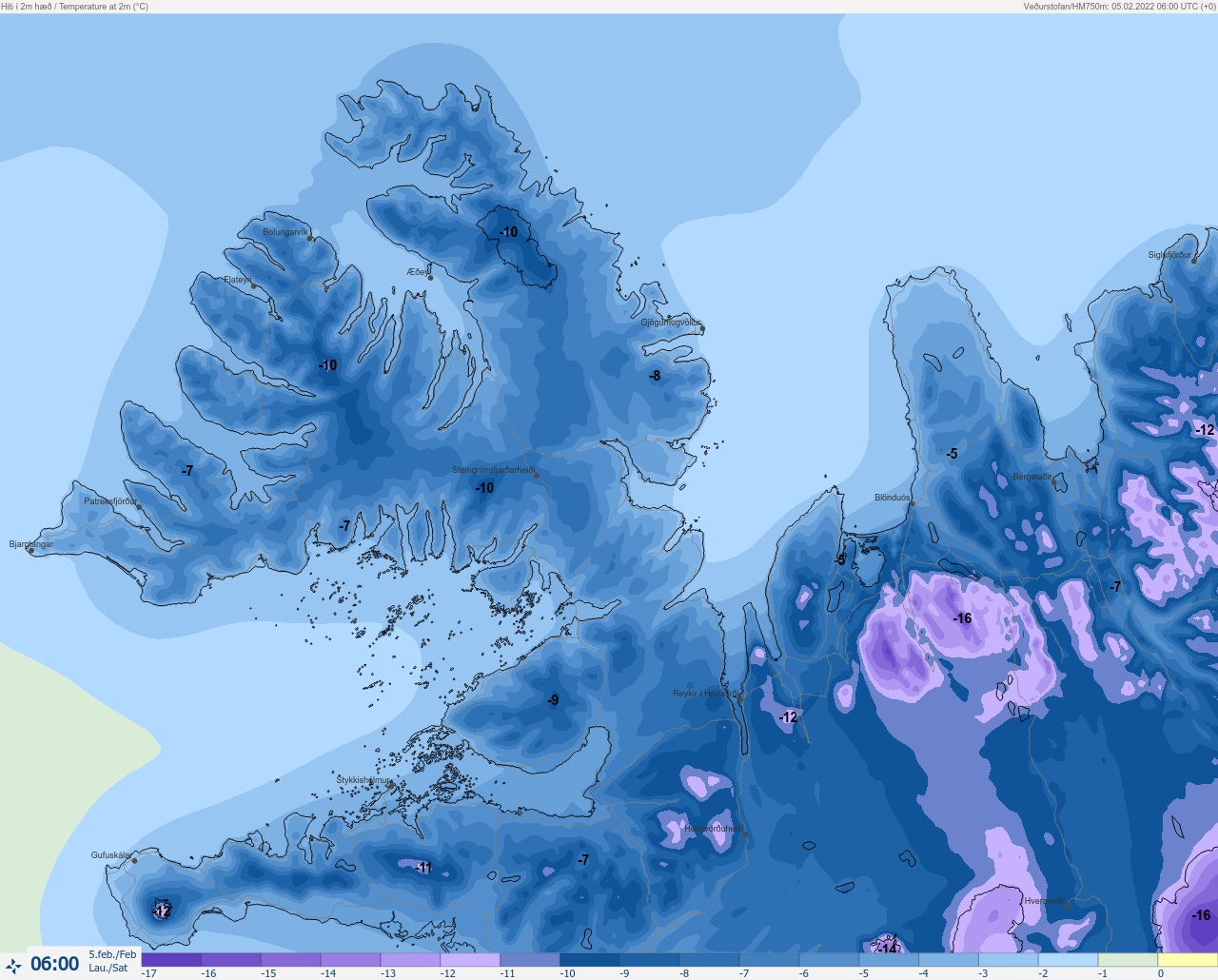Click the Gjögurflugvöllur station label

coord(671,323)
